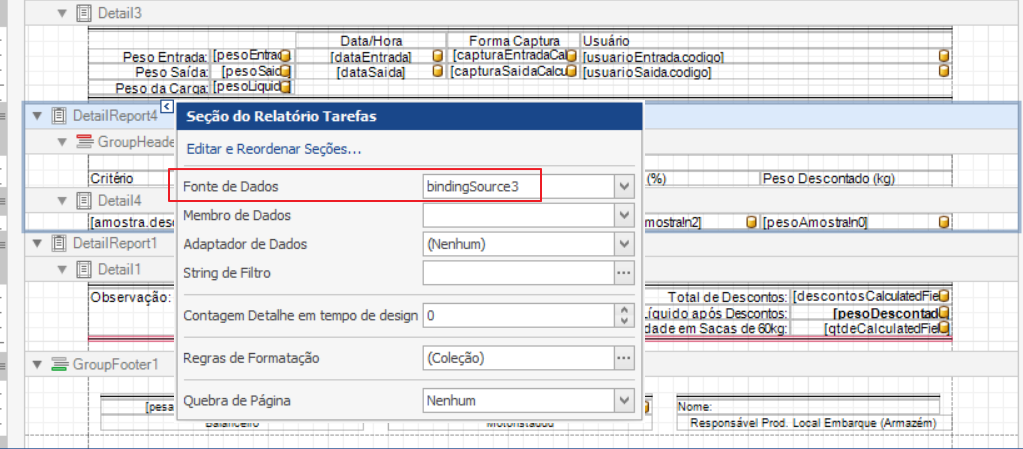Select the Usuário header cell
Screen dimensions: 1023x449
click(x=766, y=40)
